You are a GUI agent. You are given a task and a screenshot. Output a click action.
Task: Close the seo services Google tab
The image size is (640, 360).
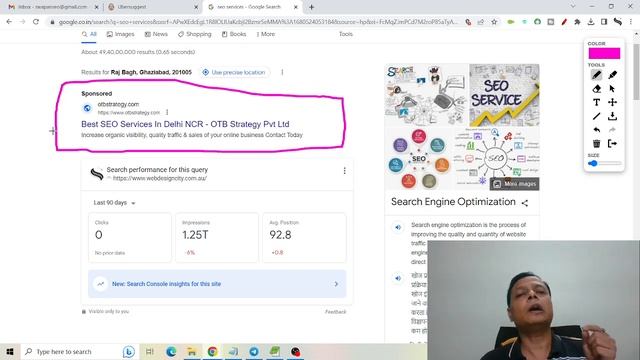pos(296,7)
